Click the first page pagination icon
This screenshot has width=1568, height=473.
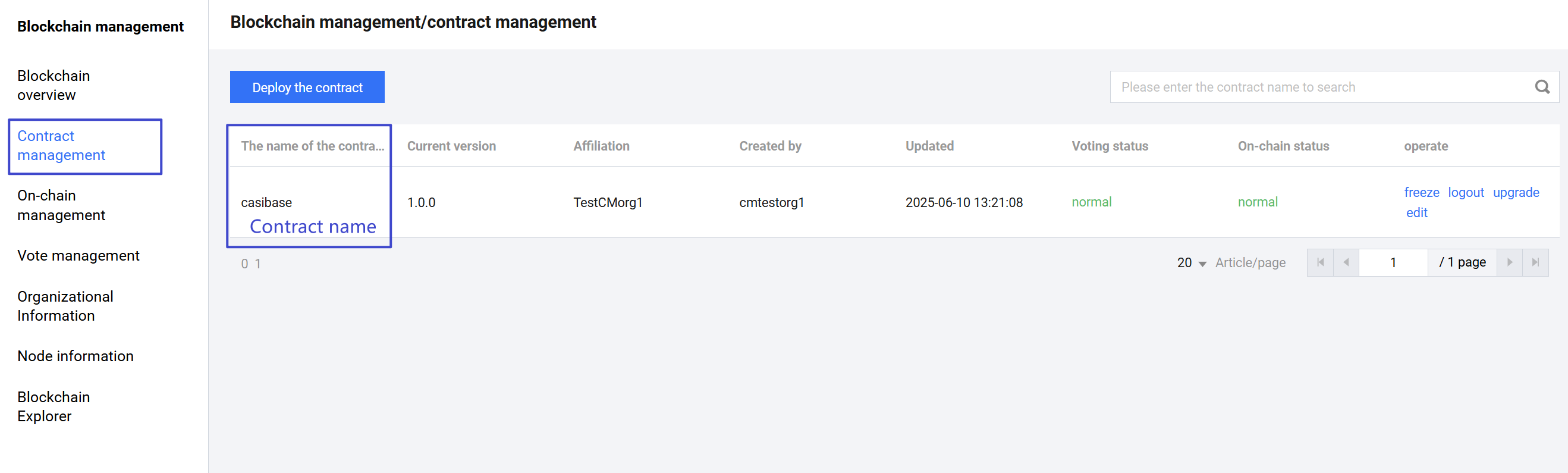click(1320, 262)
